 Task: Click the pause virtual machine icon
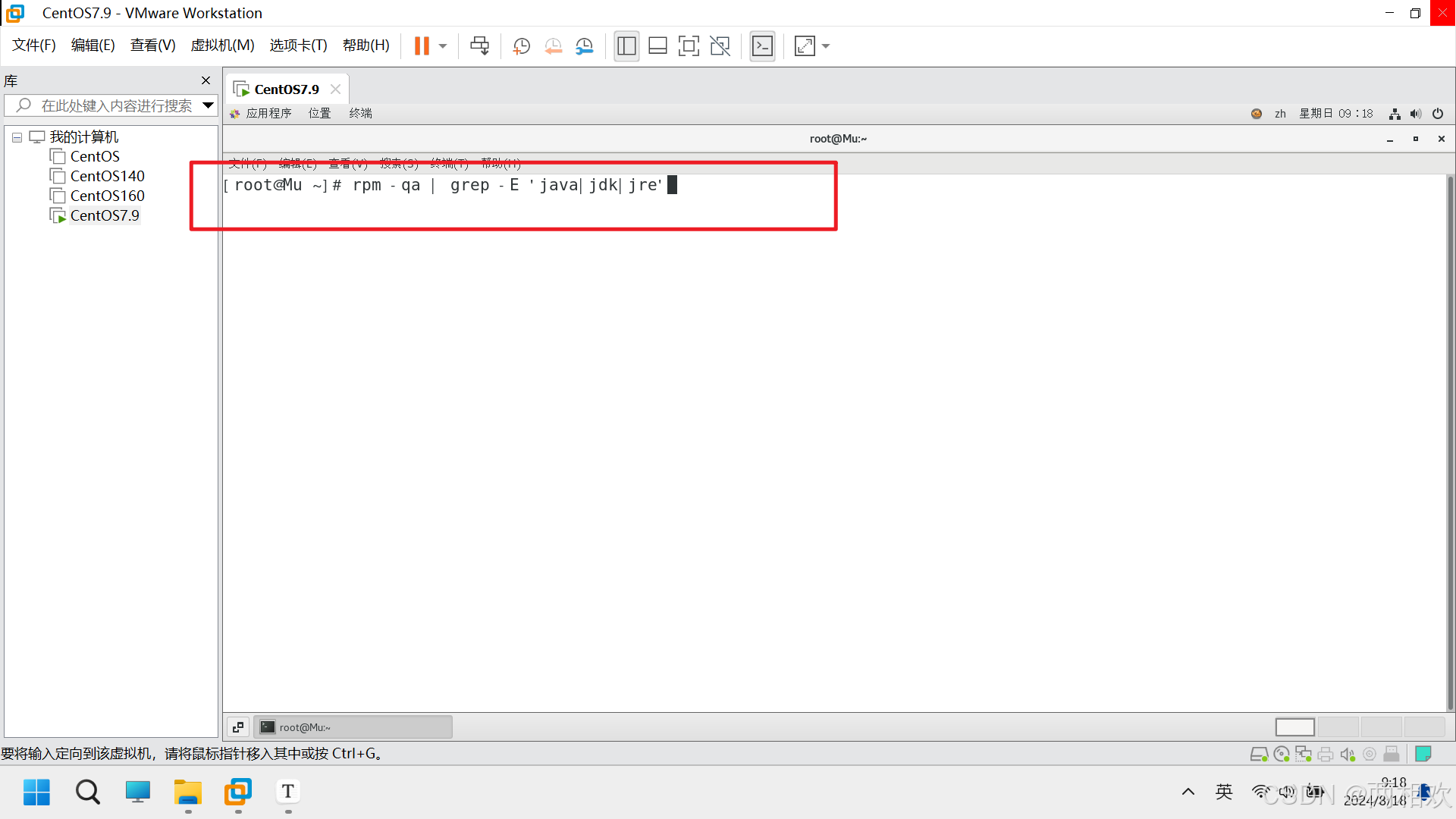(422, 46)
